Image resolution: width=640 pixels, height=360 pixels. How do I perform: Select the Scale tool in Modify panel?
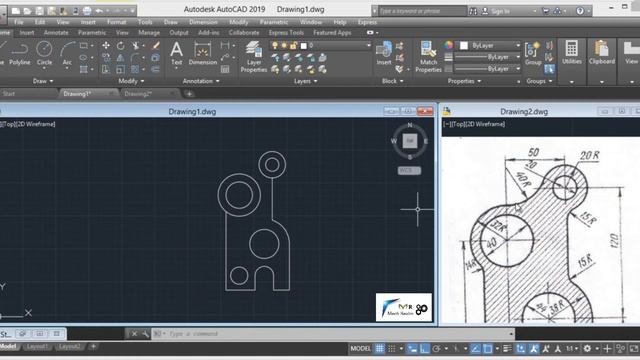[120, 69]
